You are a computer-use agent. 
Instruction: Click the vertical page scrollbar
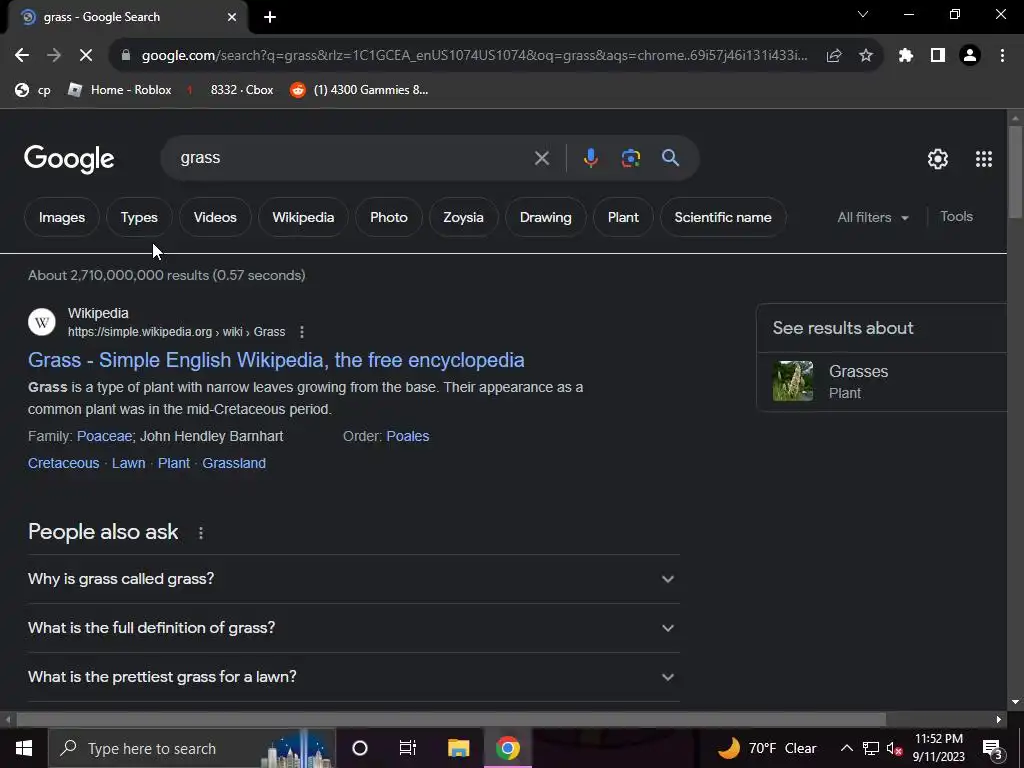coord(1014,172)
